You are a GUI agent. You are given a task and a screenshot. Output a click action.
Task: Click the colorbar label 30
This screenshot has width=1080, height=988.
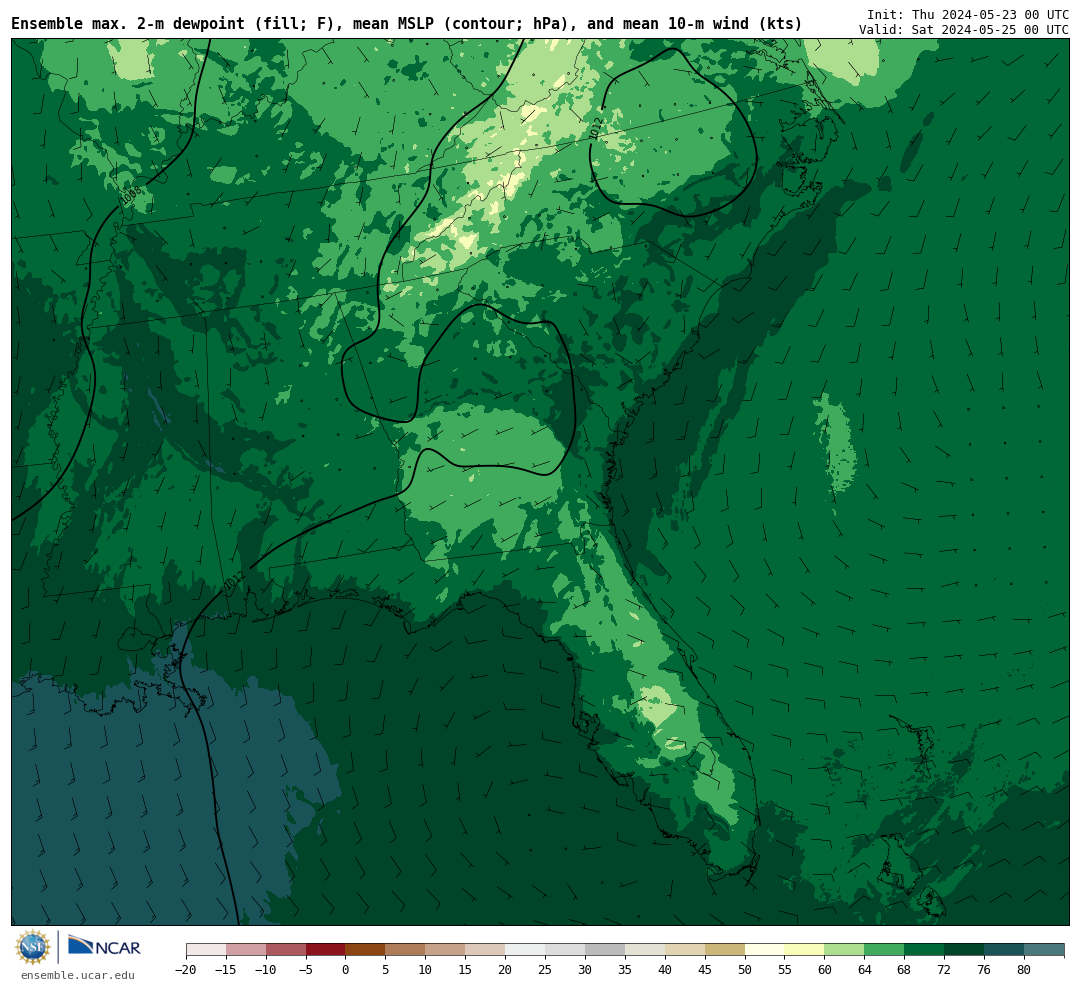(585, 970)
